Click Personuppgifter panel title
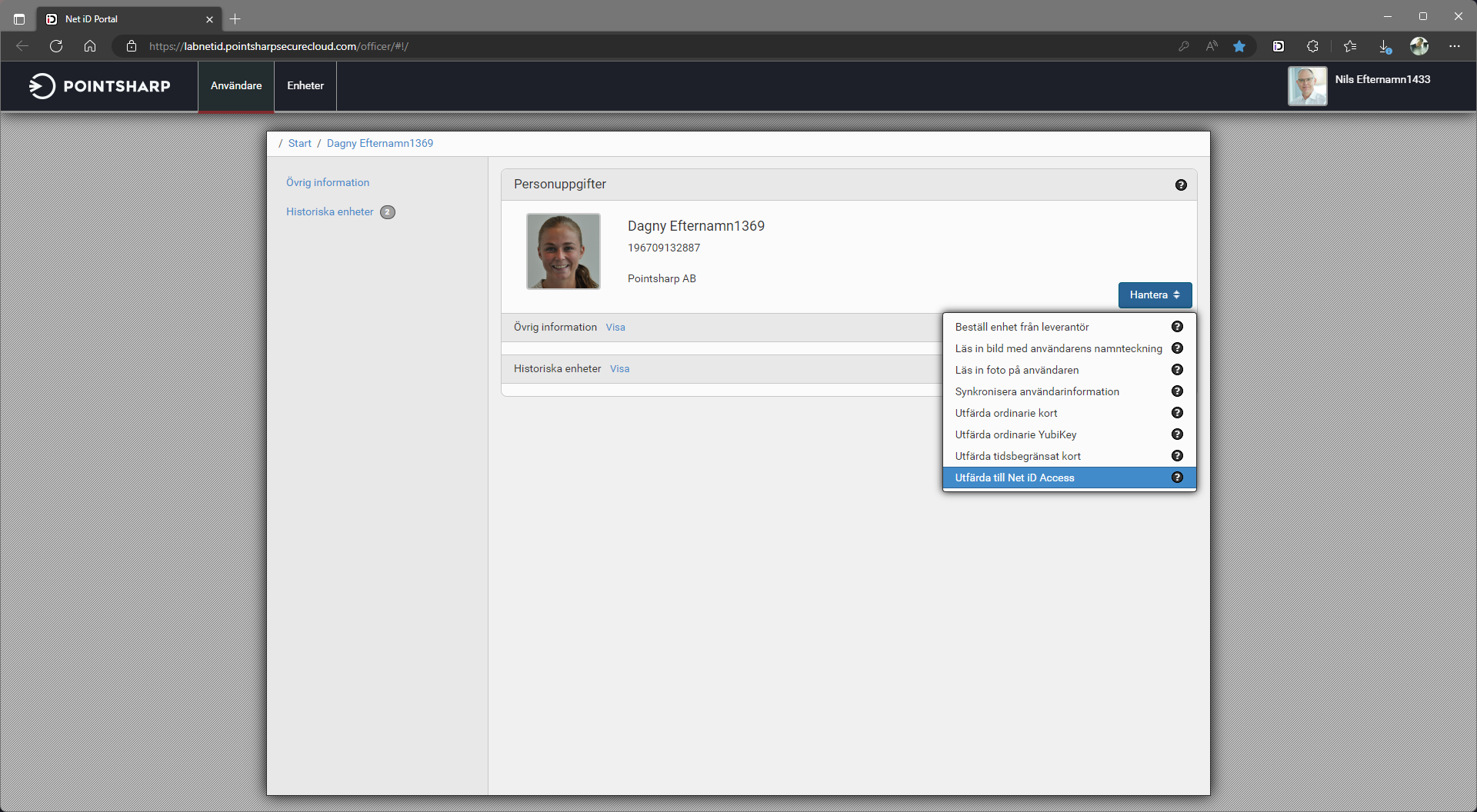 coord(560,185)
